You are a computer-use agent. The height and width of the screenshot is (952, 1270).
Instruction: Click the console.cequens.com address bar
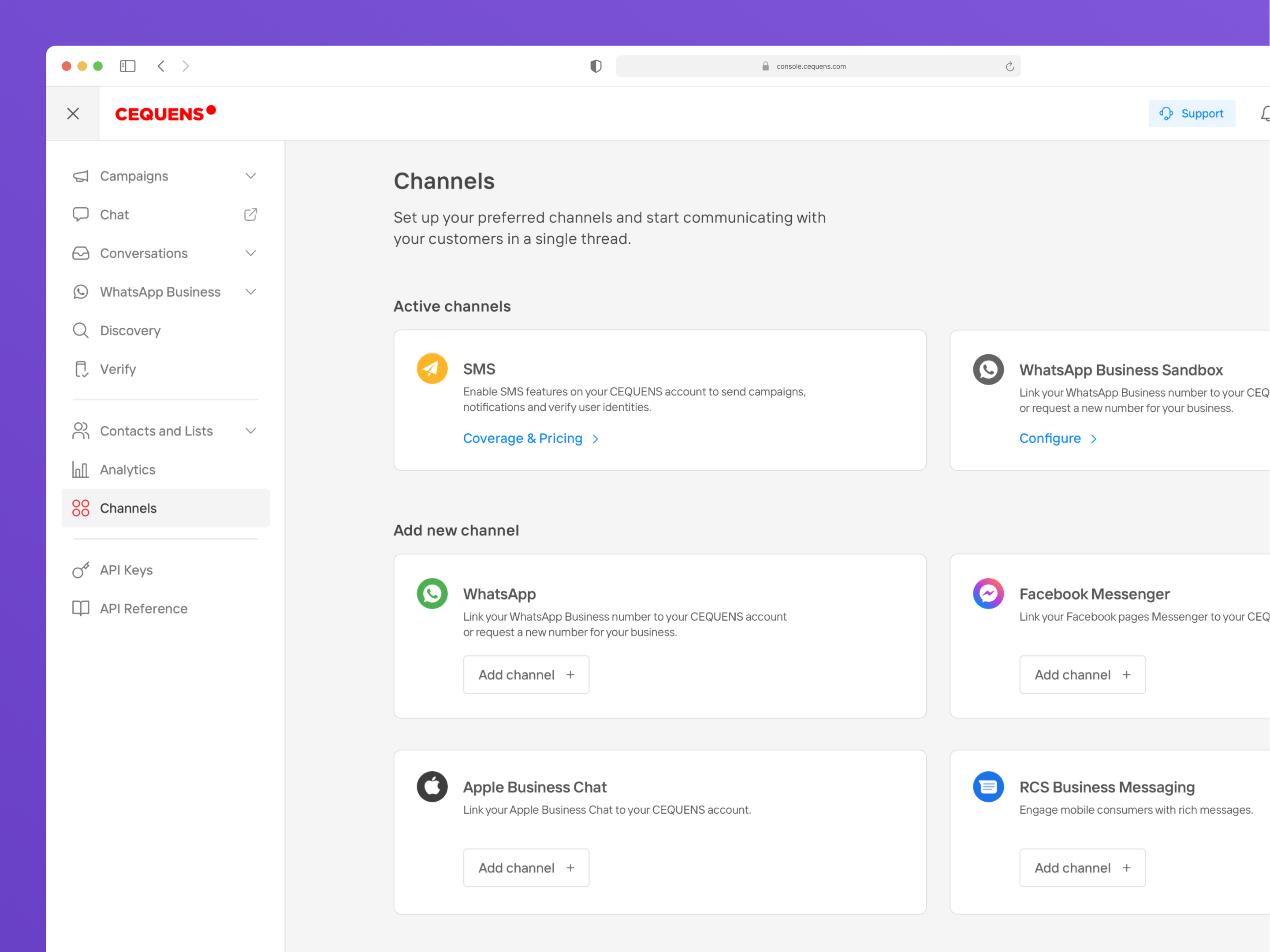pos(818,66)
